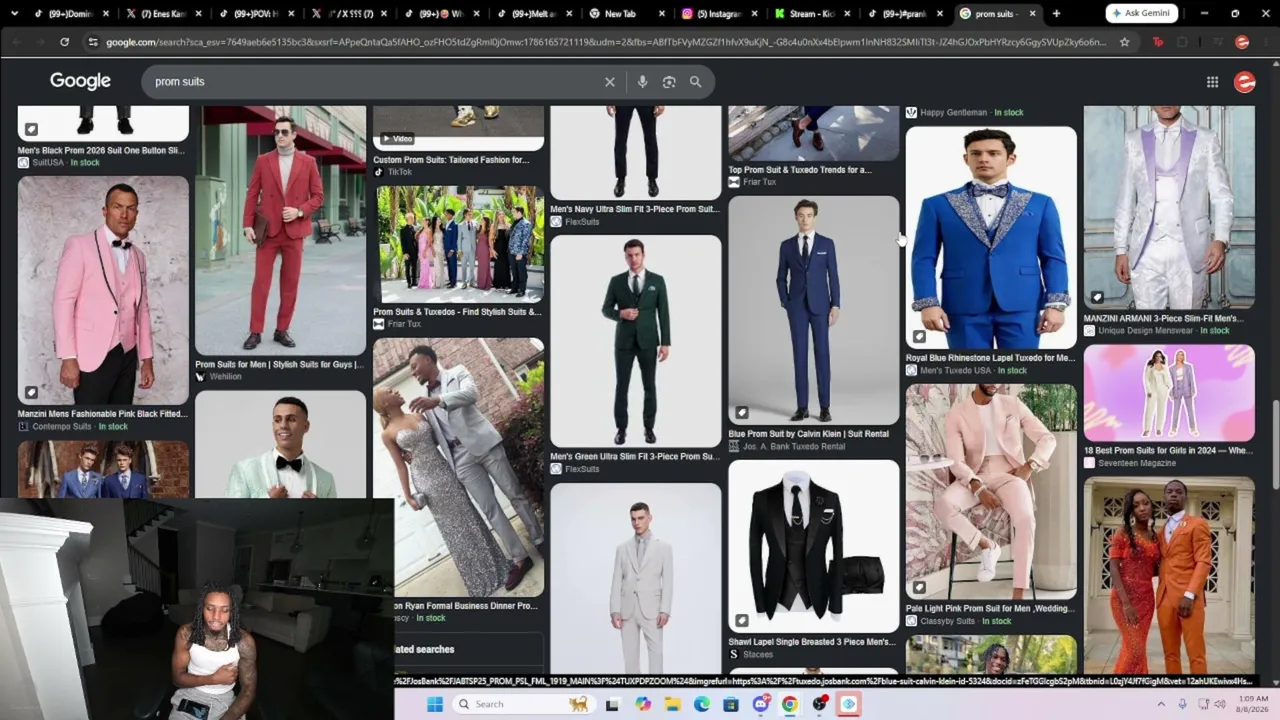Open the beige suit image
This screenshot has height=720, width=1280.
(x=636, y=578)
